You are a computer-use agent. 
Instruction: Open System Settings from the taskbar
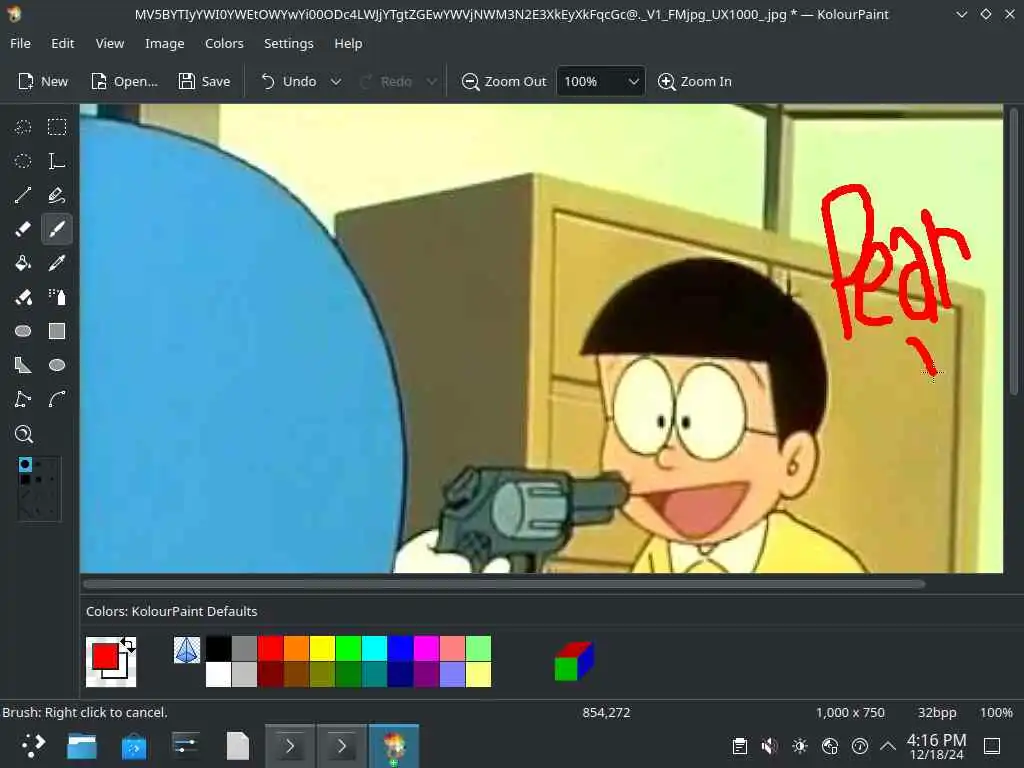coord(185,746)
